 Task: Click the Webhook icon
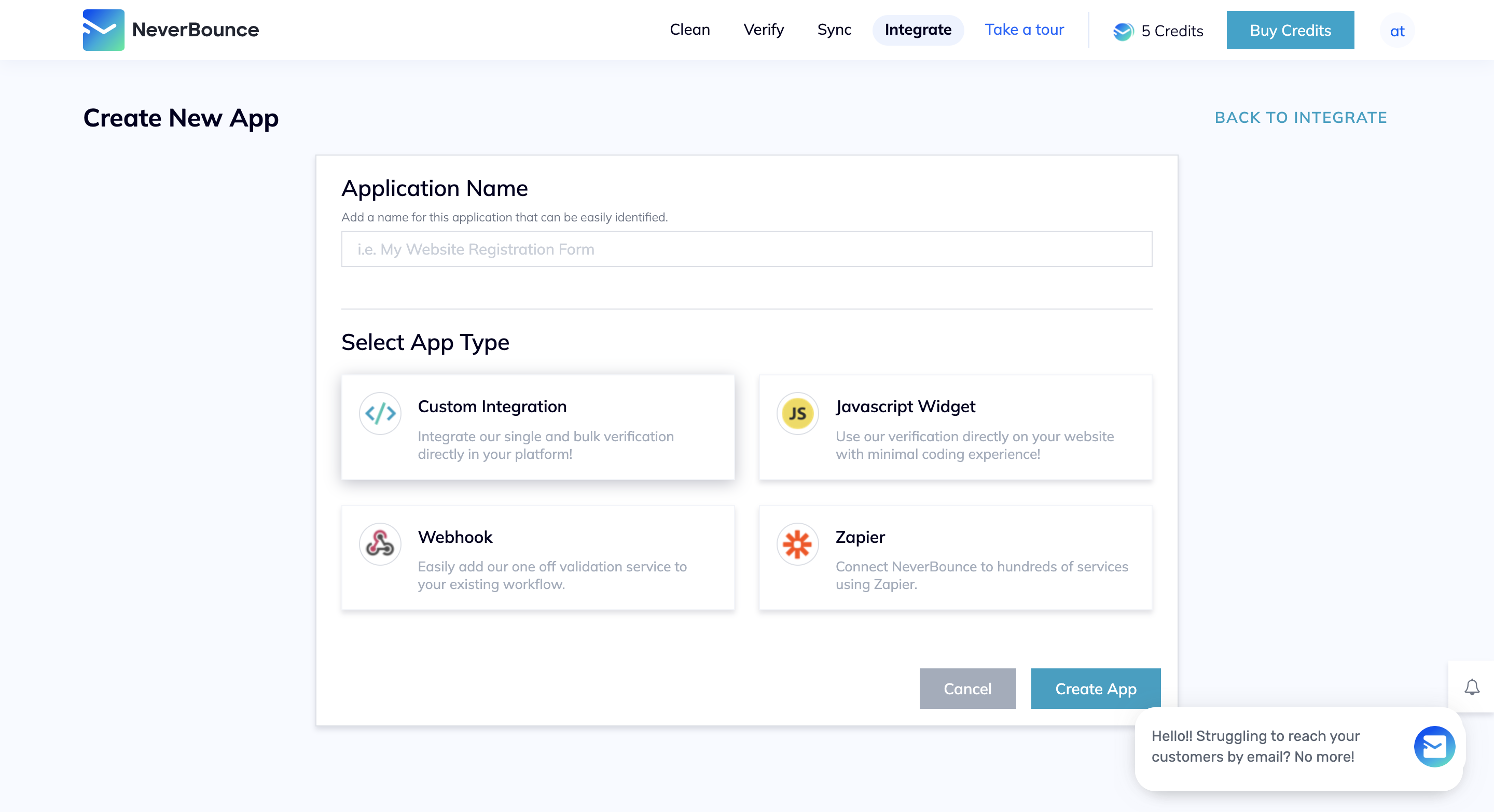click(x=380, y=543)
